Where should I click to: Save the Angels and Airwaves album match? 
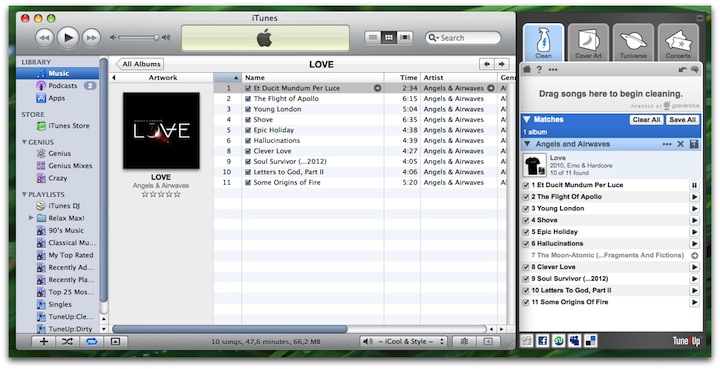click(694, 144)
